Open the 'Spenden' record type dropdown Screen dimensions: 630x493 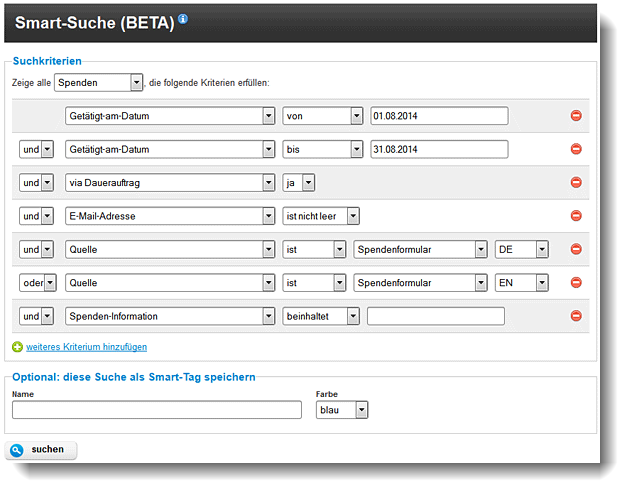point(99,82)
